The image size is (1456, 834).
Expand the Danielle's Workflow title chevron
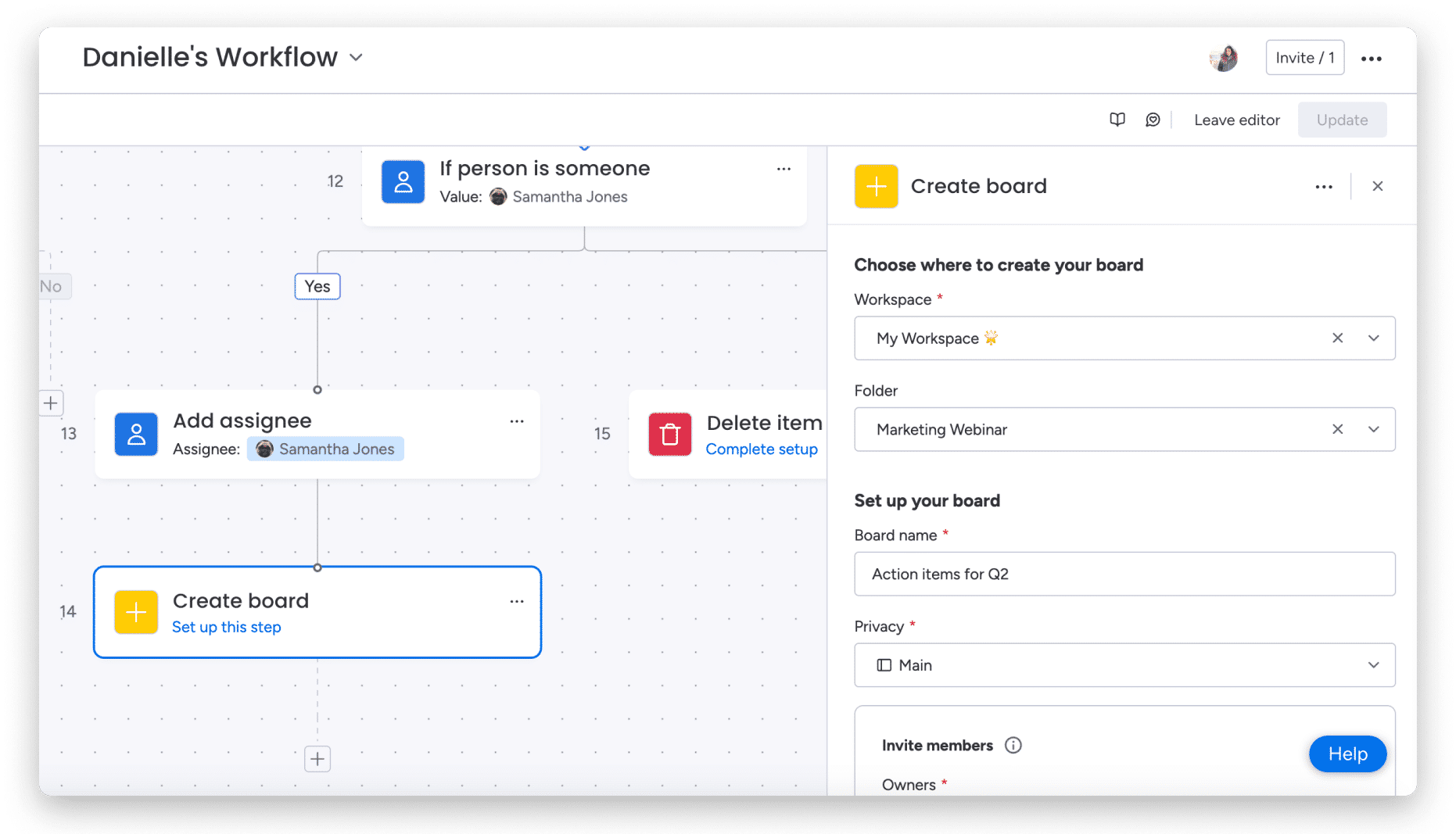(356, 57)
